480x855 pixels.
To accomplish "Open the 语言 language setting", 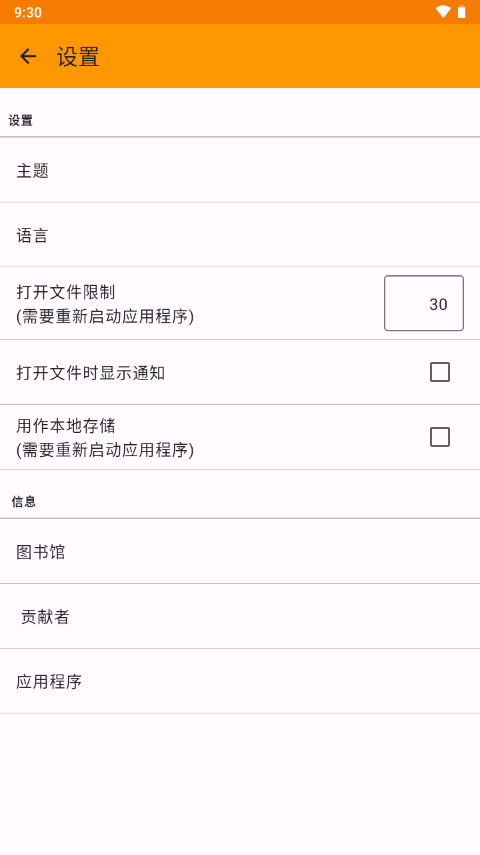I will coord(240,235).
